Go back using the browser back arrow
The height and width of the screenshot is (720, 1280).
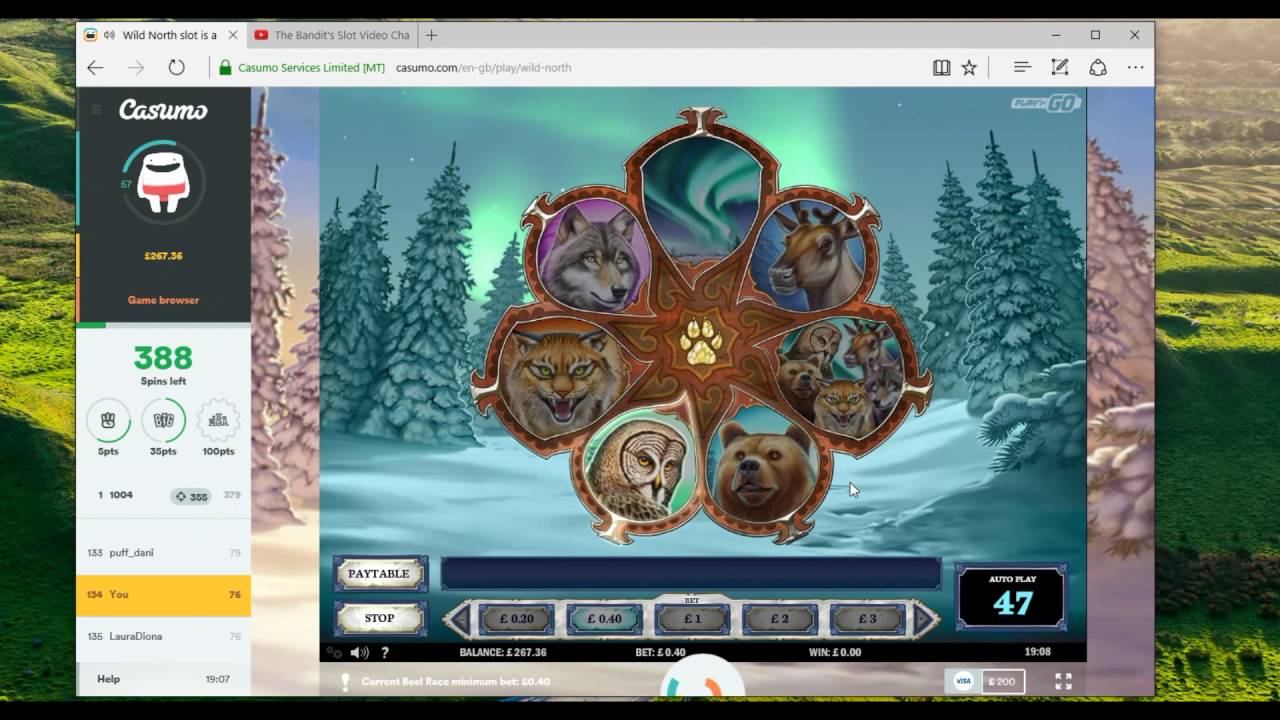pyautogui.click(x=95, y=67)
